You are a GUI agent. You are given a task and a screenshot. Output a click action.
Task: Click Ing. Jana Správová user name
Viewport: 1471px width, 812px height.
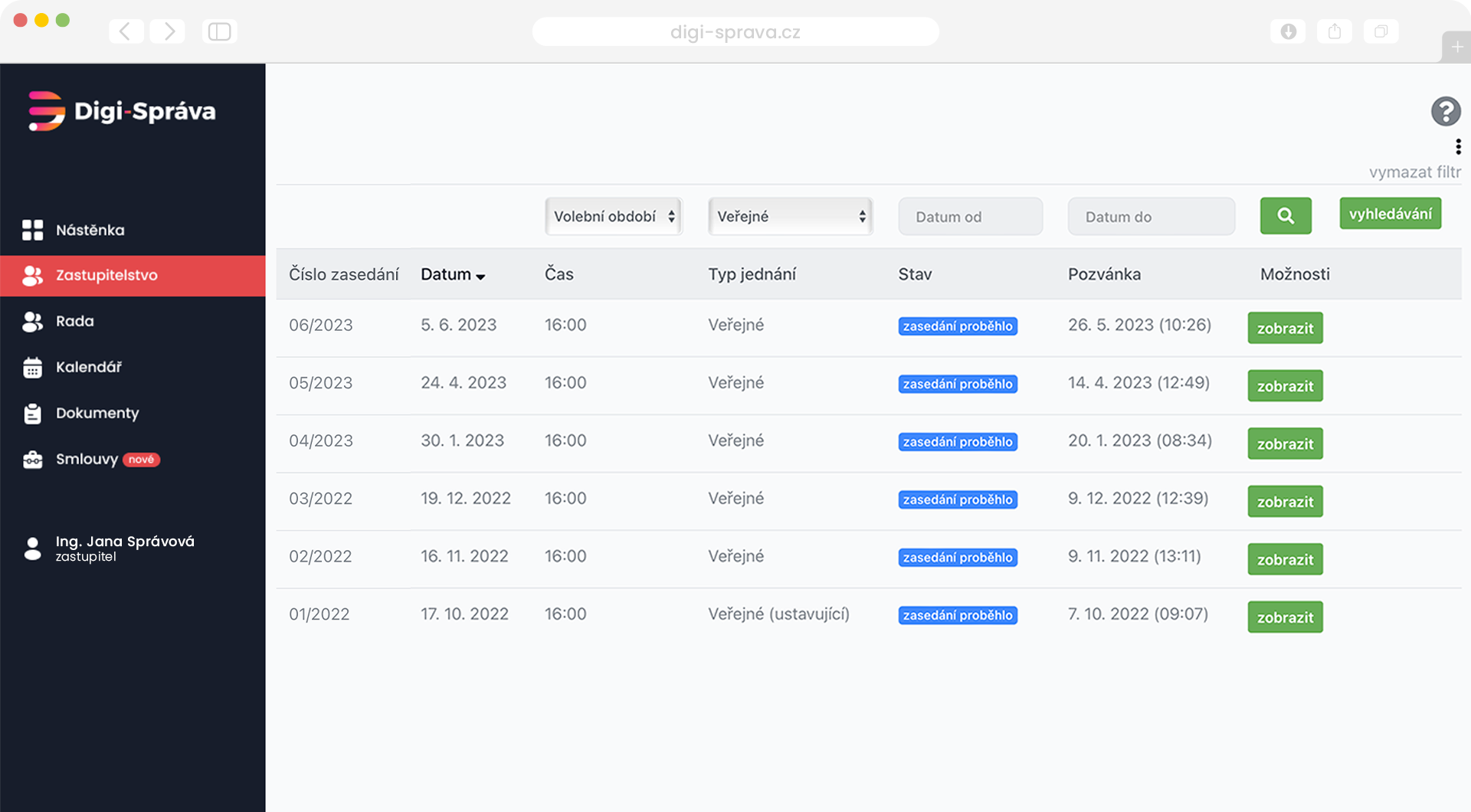click(125, 541)
